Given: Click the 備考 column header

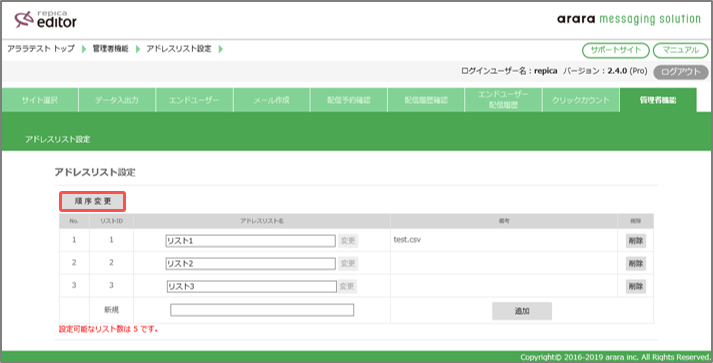Looking at the screenshot, I should [504, 221].
